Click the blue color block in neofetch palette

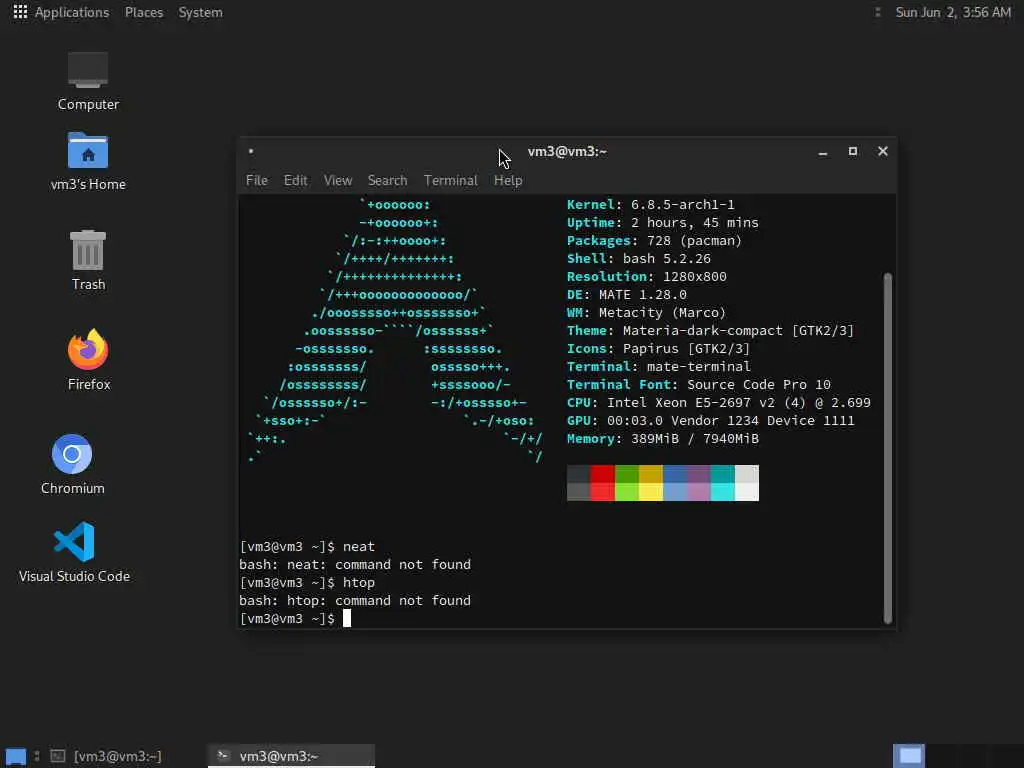point(675,483)
